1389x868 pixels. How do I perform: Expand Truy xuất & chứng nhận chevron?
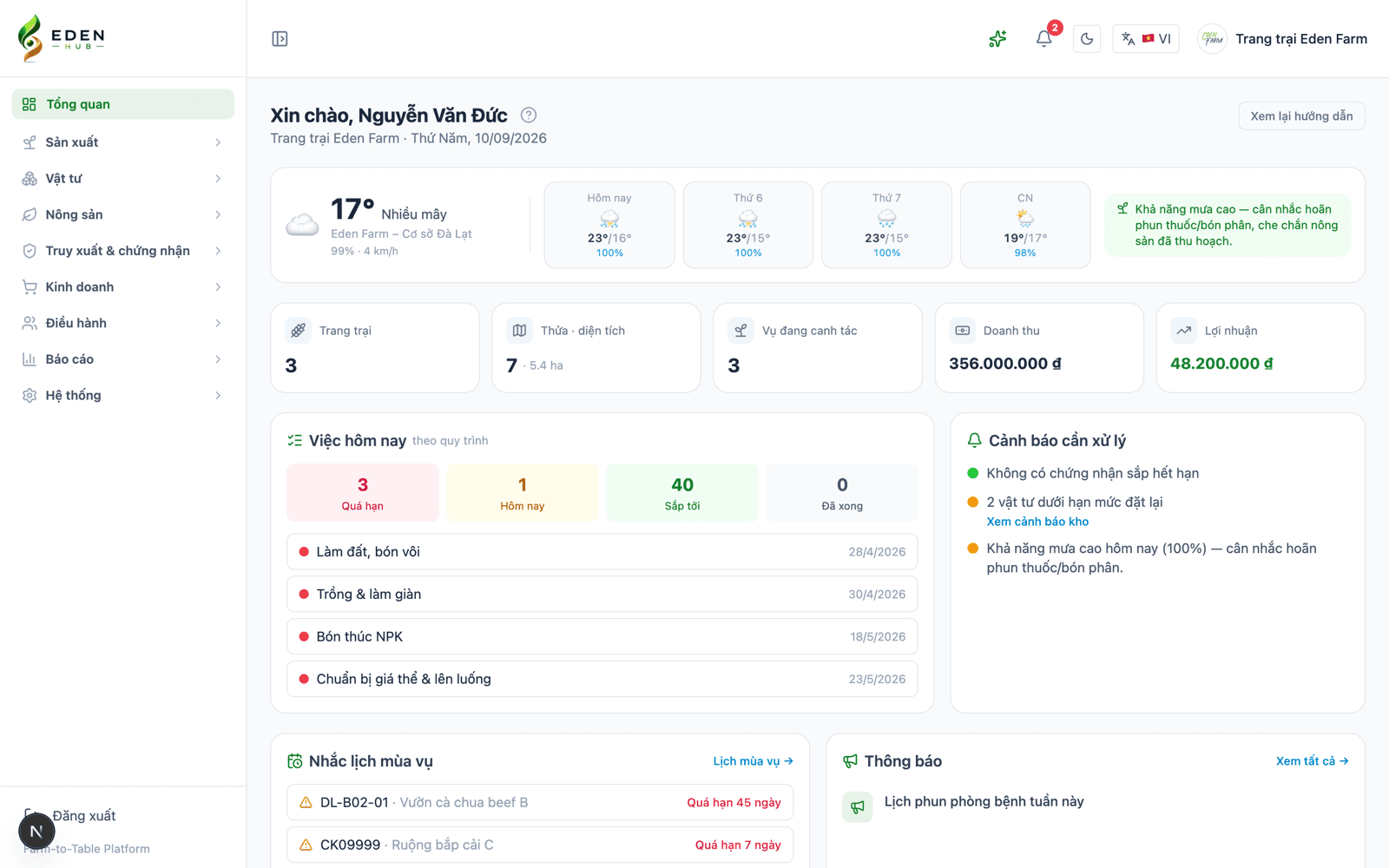[218, 251]
